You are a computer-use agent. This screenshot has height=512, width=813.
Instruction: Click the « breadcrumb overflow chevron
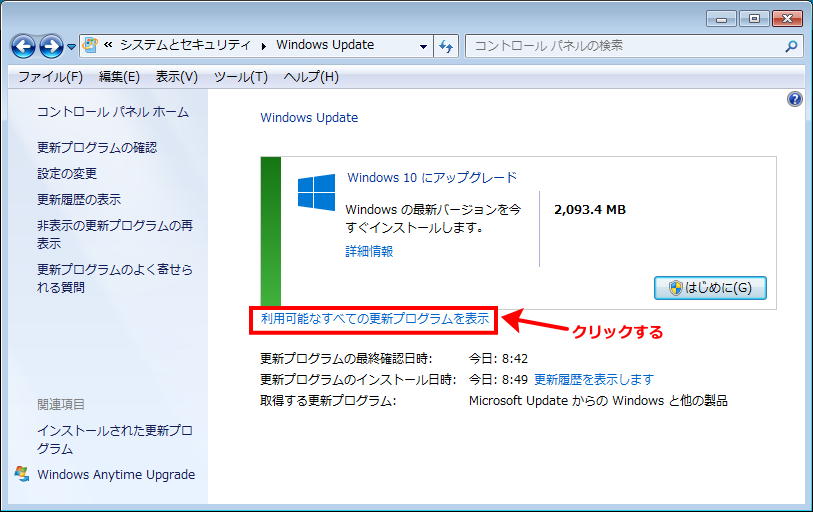click(108, 45)
